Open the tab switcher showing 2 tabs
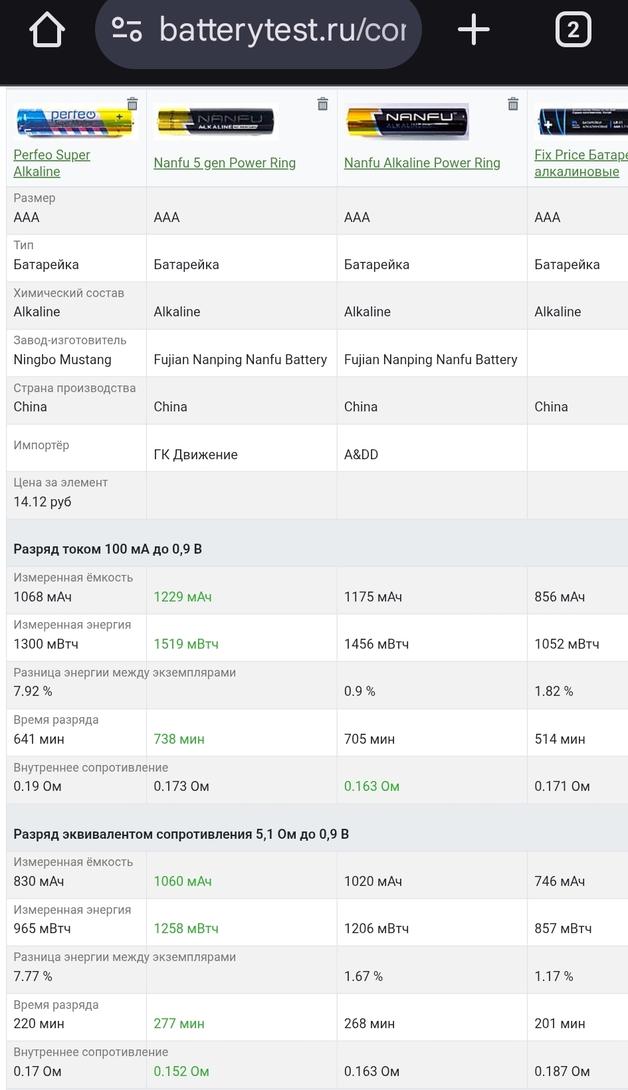 (572, 30)
